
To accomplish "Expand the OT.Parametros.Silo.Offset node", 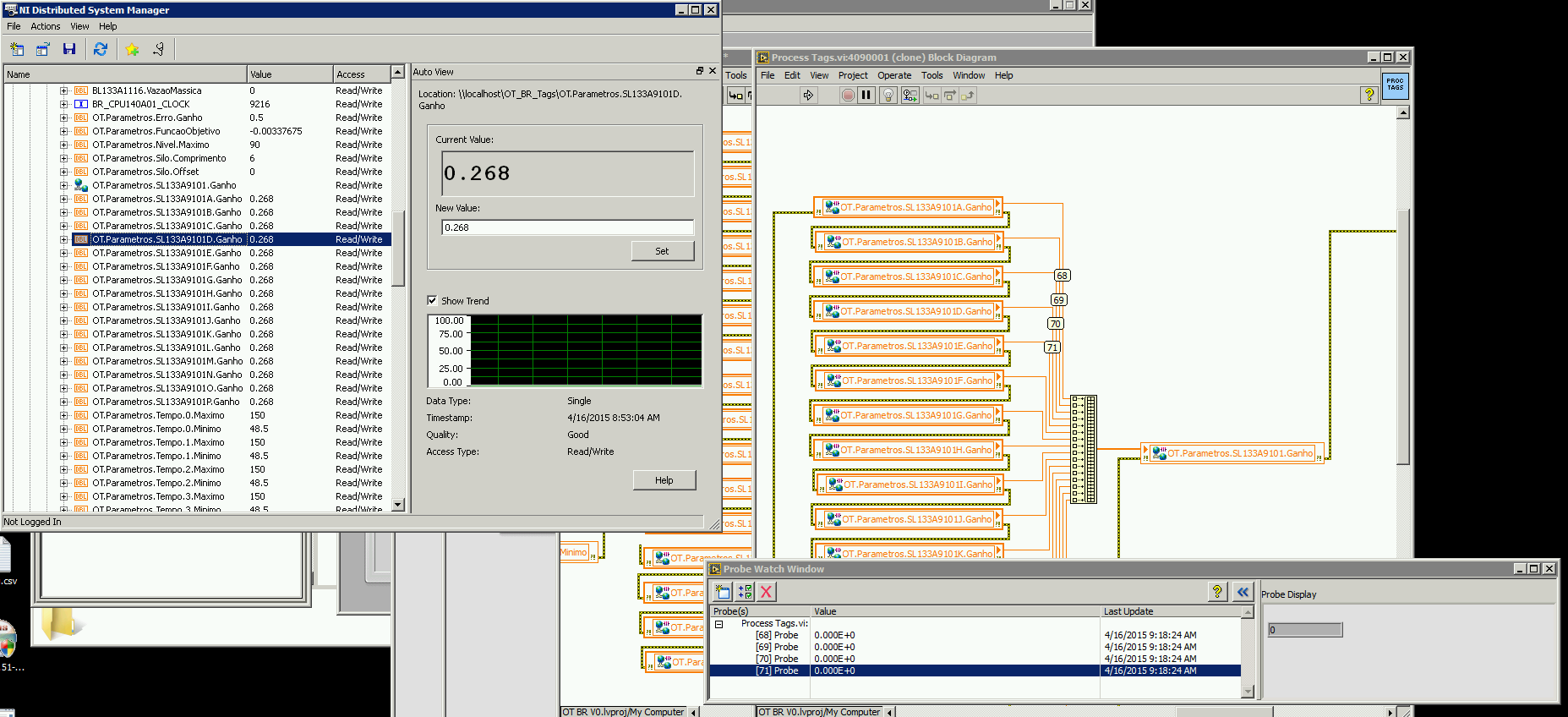I will [63, 172].
